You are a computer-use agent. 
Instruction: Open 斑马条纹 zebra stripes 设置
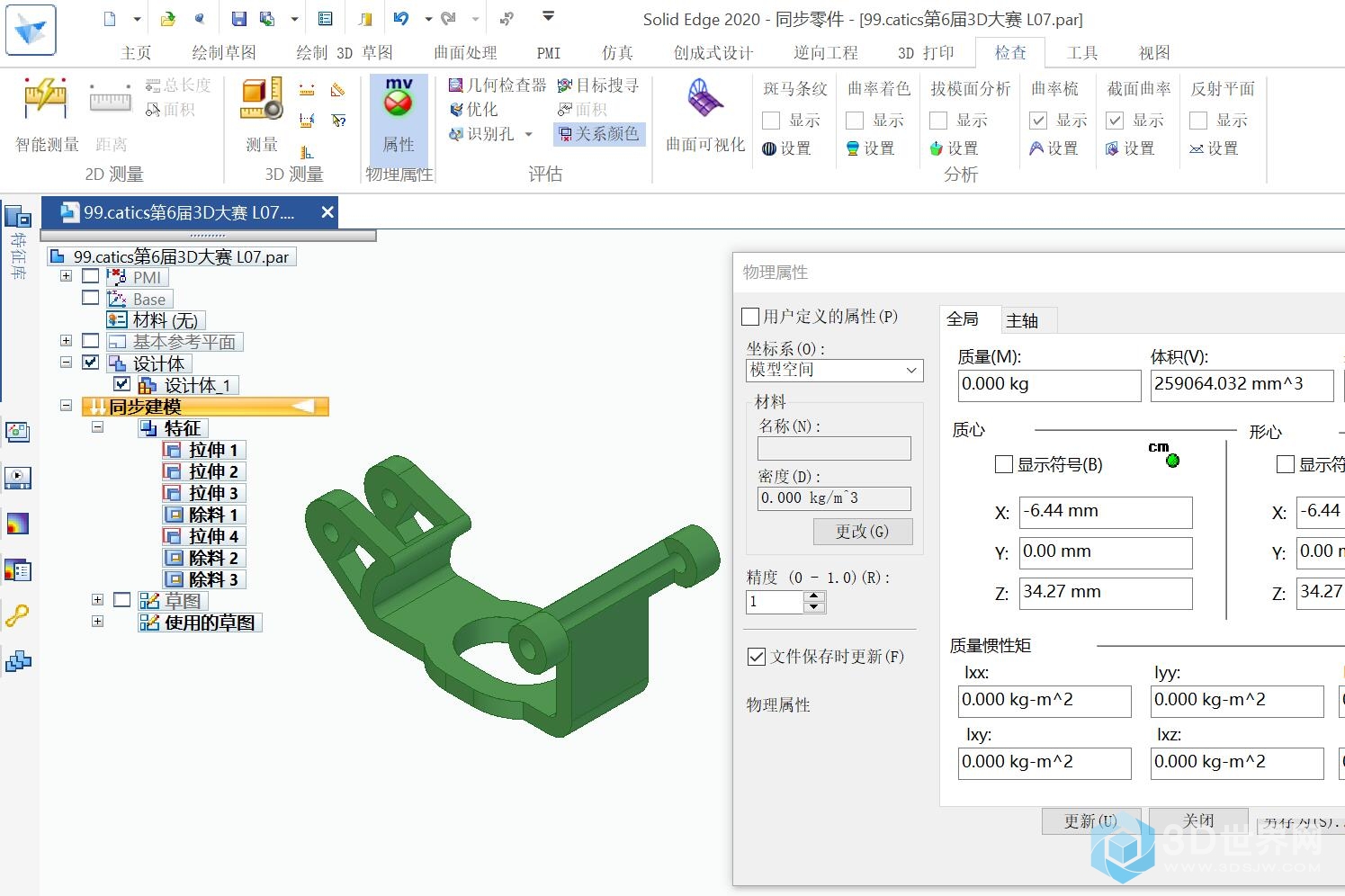787,148
